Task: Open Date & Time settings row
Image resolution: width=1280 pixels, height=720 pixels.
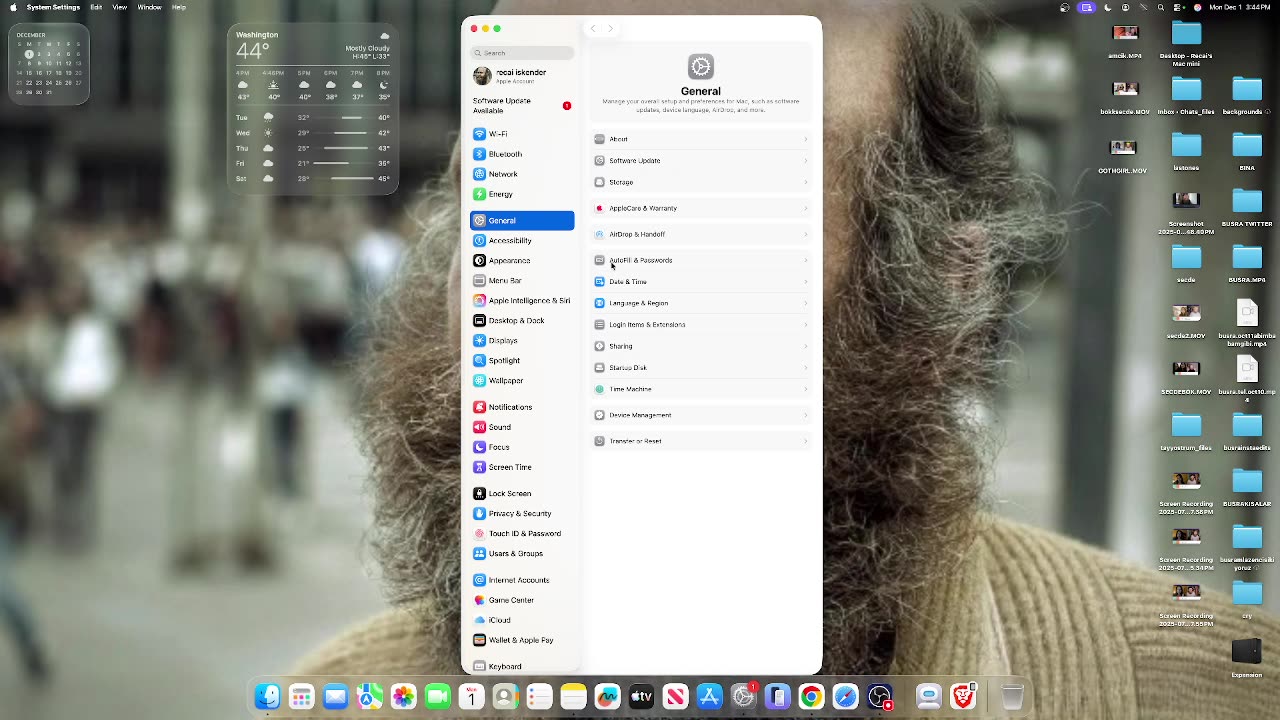Action: [700, 281]
